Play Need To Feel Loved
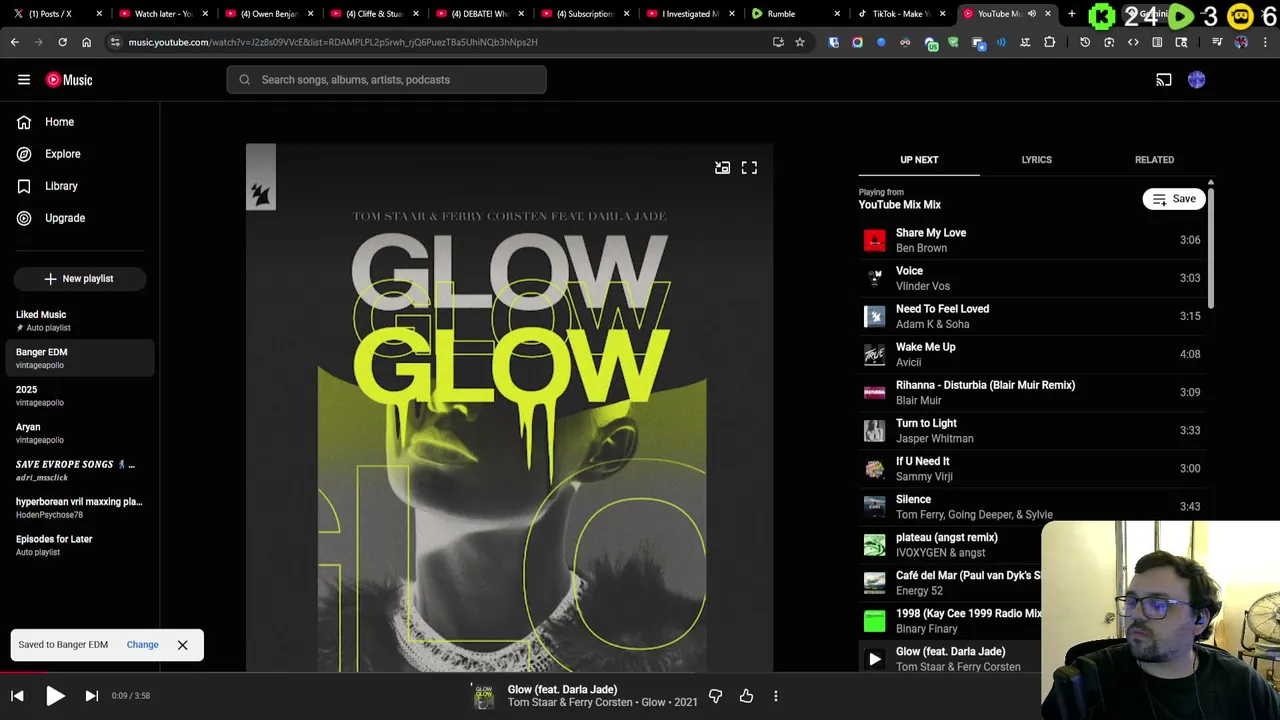 pyautogui.click(x=1031, y=316)
